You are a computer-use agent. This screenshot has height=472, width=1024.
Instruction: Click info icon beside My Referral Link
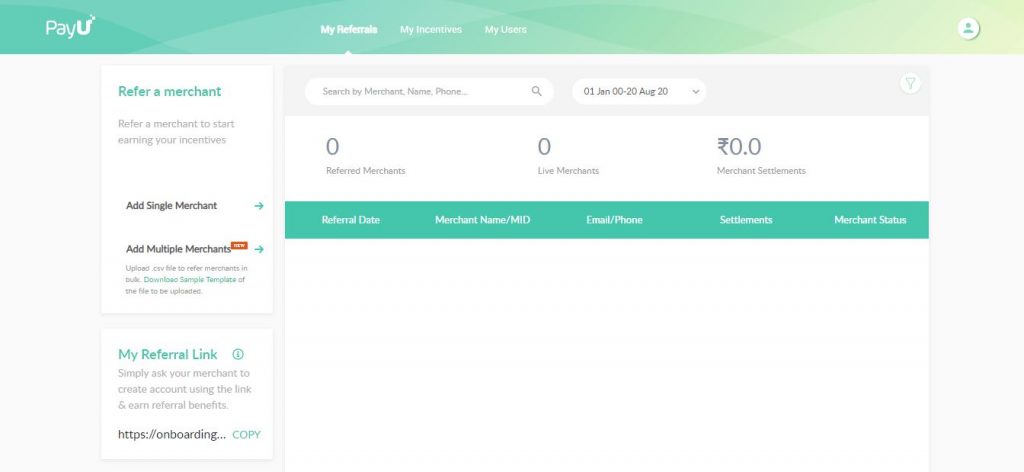pyautogui.click(x=238, y=354)
